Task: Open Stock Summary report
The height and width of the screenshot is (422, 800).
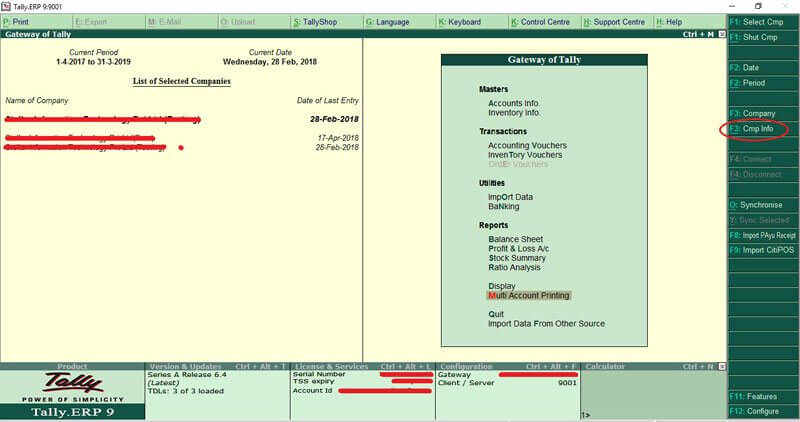Action: [517, 258]
